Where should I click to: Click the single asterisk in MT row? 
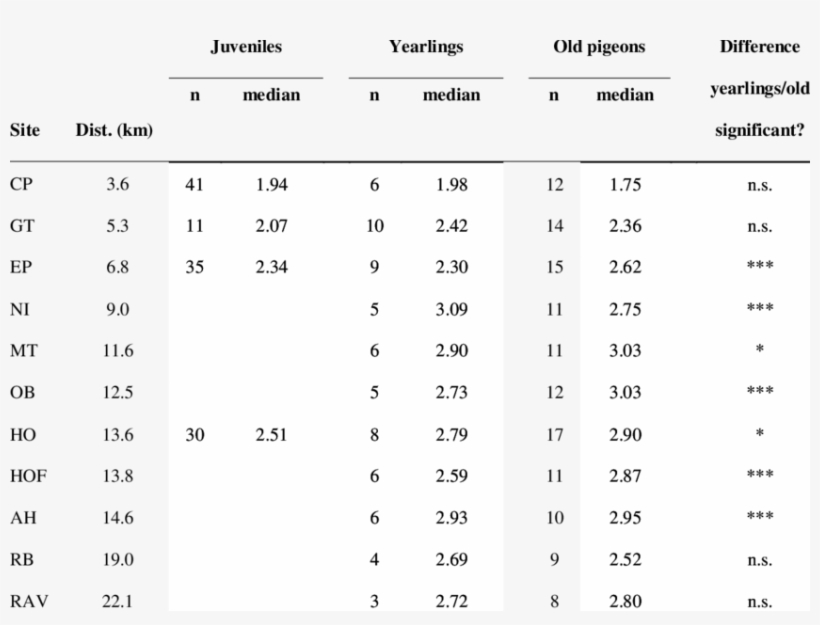coord(760,352)
